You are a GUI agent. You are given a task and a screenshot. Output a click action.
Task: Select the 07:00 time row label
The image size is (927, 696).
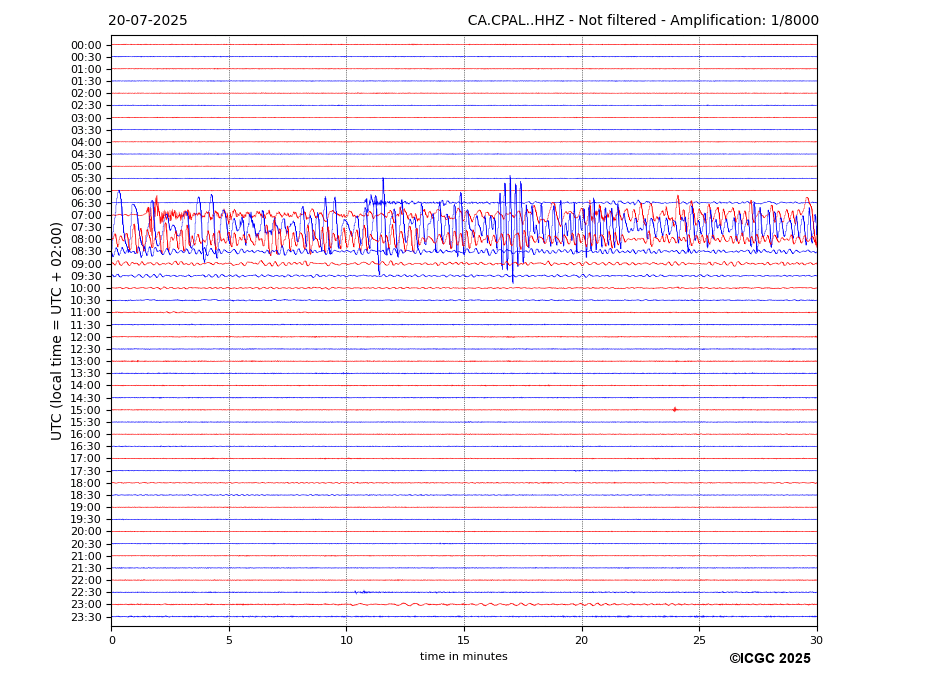[x=86, y=215]
